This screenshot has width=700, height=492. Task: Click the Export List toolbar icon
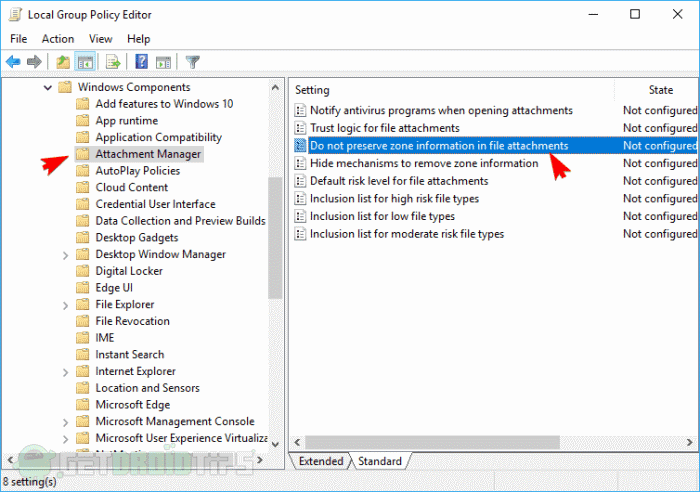pos(113,62)
